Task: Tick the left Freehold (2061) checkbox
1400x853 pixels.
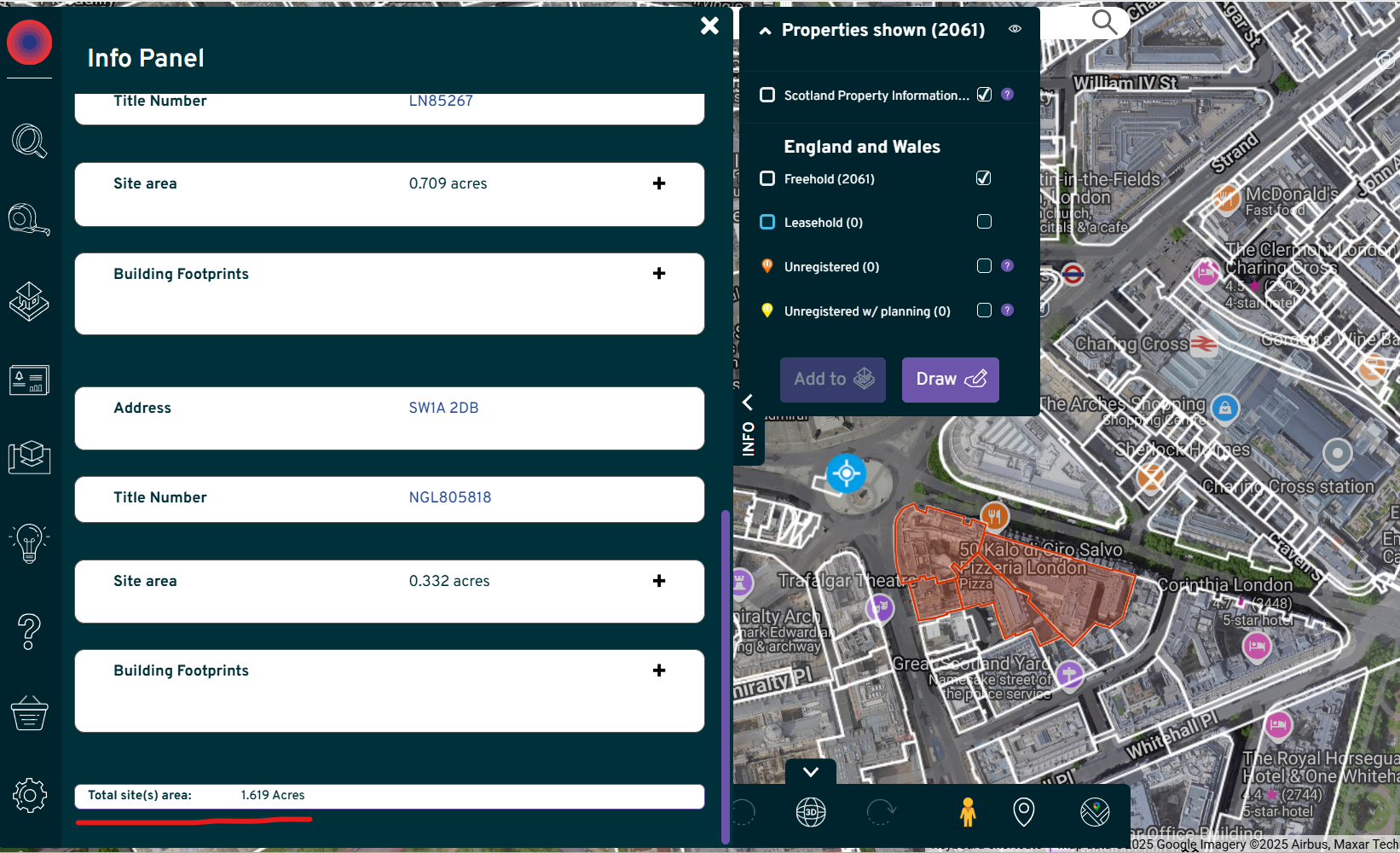Action: pyautogui.click(x=767, y=178)
